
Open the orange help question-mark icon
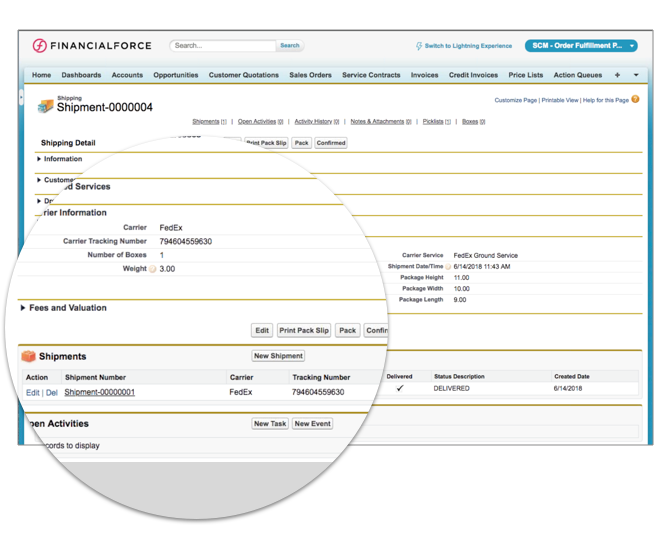[635, 99]
